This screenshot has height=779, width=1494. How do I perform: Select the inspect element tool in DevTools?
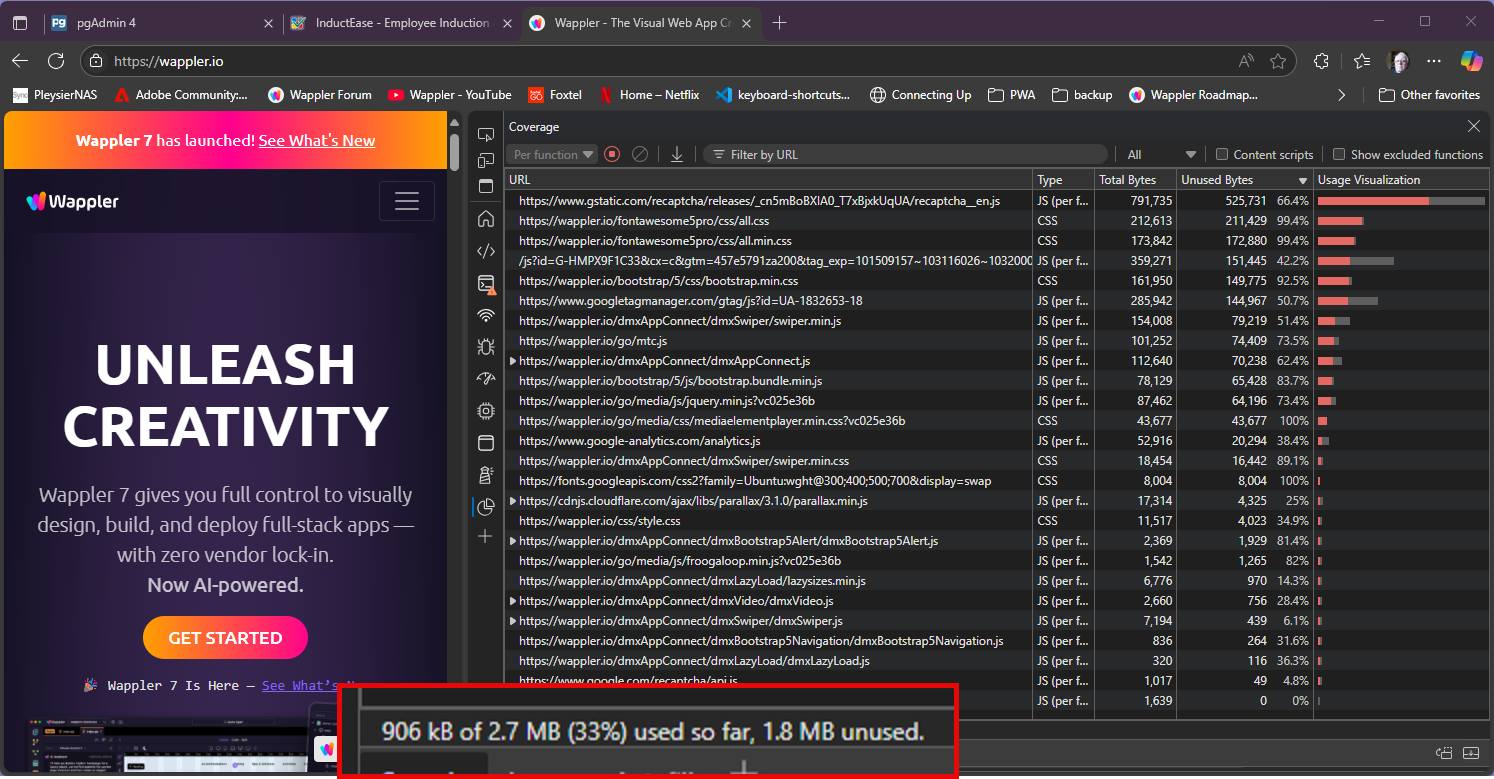click(486, 134)
